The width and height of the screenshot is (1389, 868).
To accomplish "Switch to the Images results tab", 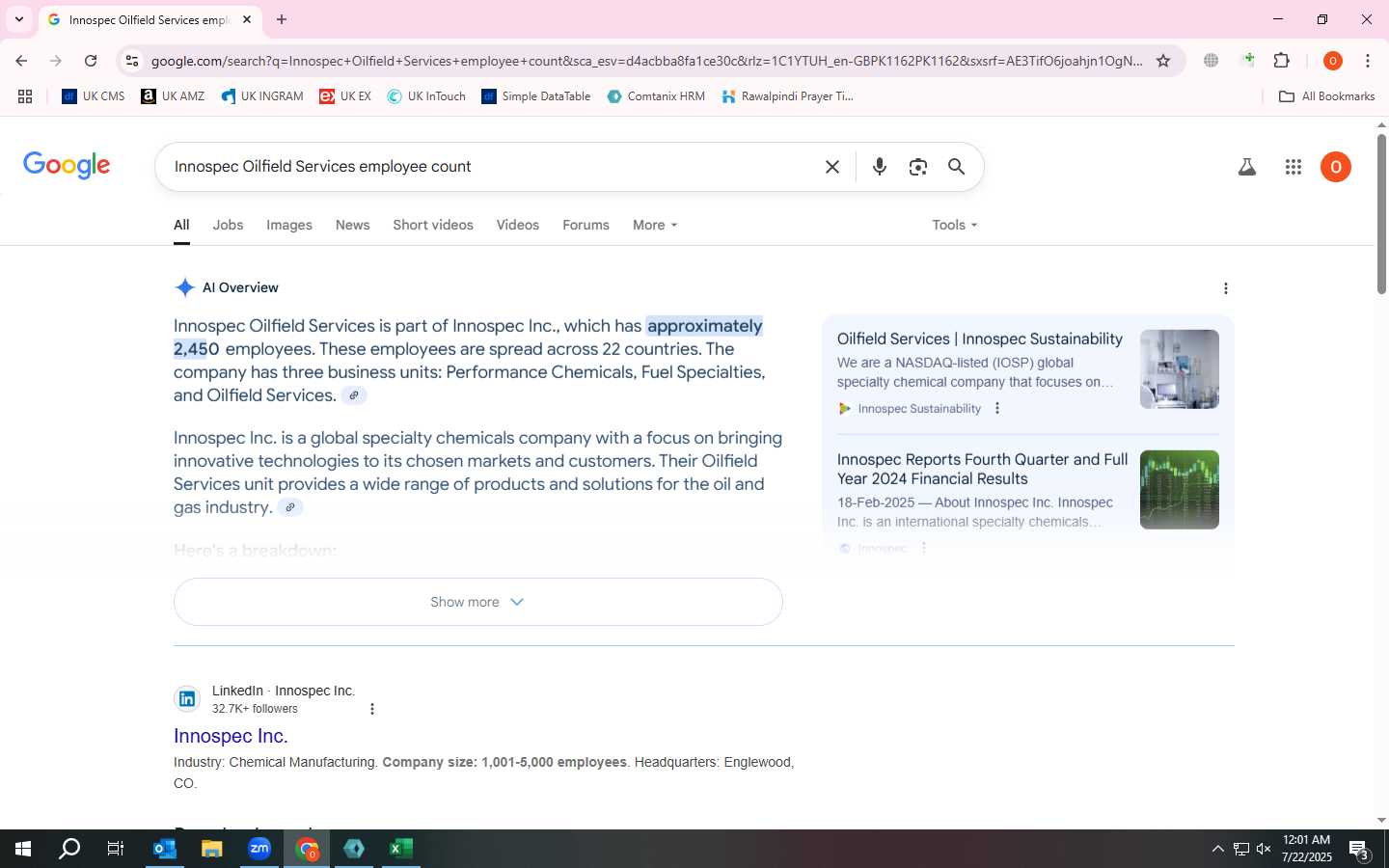I will coord(289,225).
